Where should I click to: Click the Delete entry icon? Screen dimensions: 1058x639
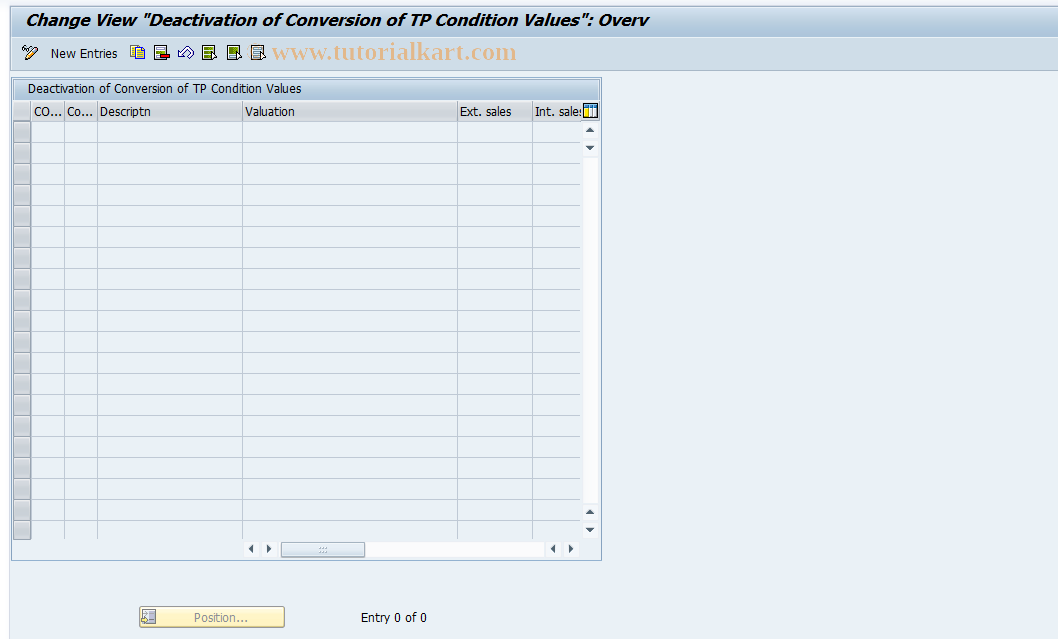pos(161,53)
